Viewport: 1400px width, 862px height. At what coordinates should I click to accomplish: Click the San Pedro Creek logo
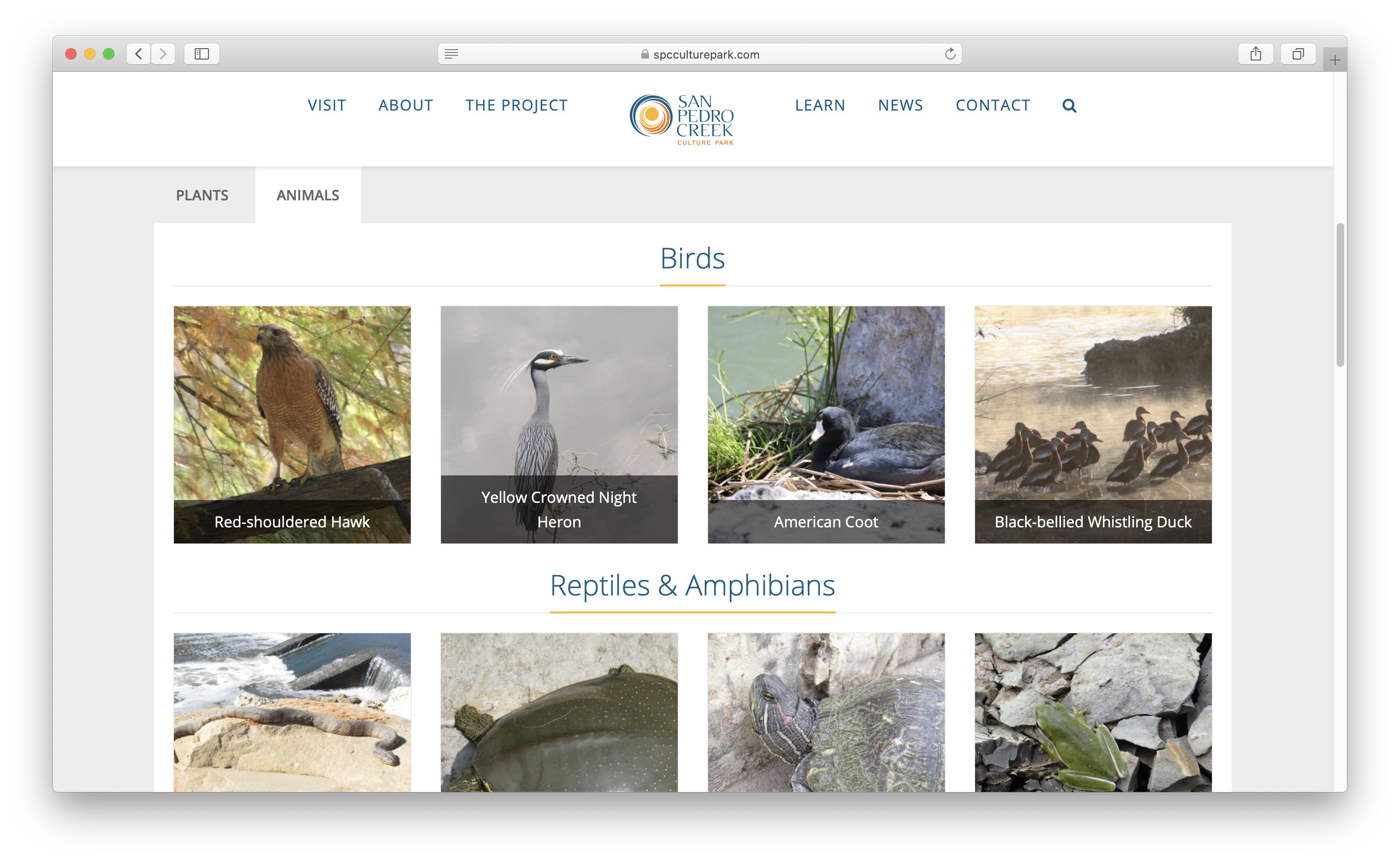[682, 119]
